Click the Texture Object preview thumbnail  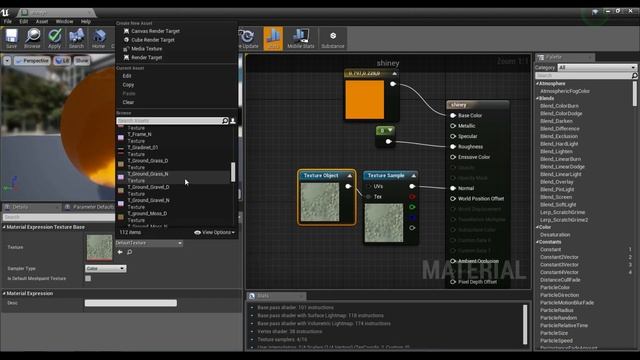320,202
